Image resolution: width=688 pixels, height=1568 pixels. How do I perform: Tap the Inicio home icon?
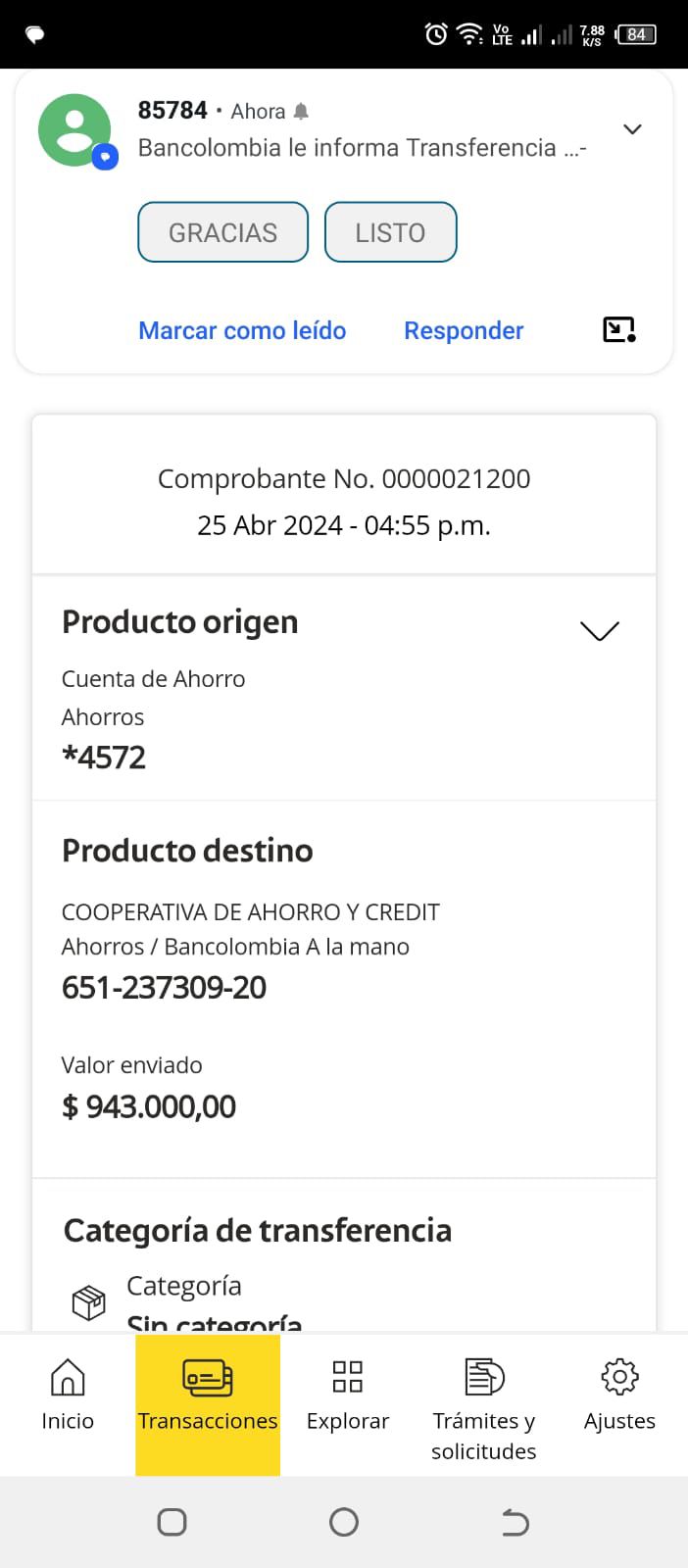coord(68,1377)
